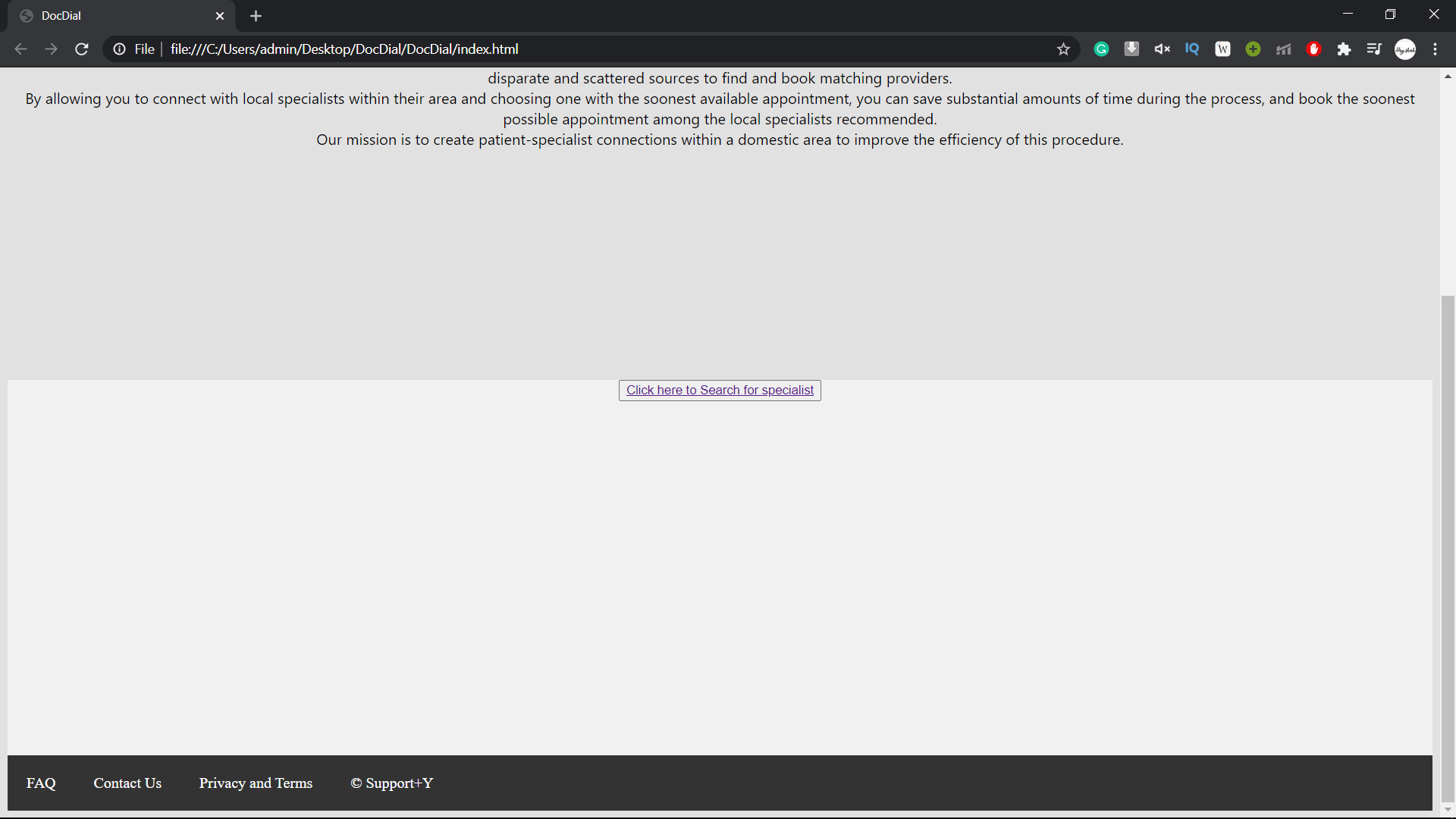Bookmark this page with the star

[x=1063, y=49]
